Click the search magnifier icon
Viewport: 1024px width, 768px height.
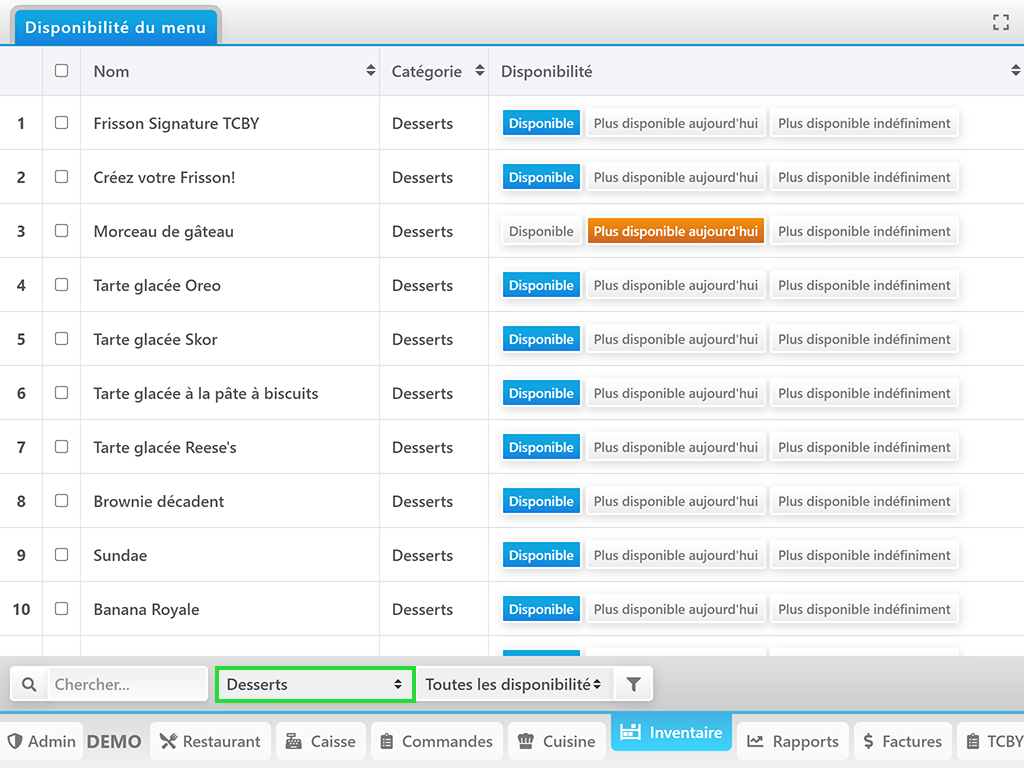(x=29, y=685)
